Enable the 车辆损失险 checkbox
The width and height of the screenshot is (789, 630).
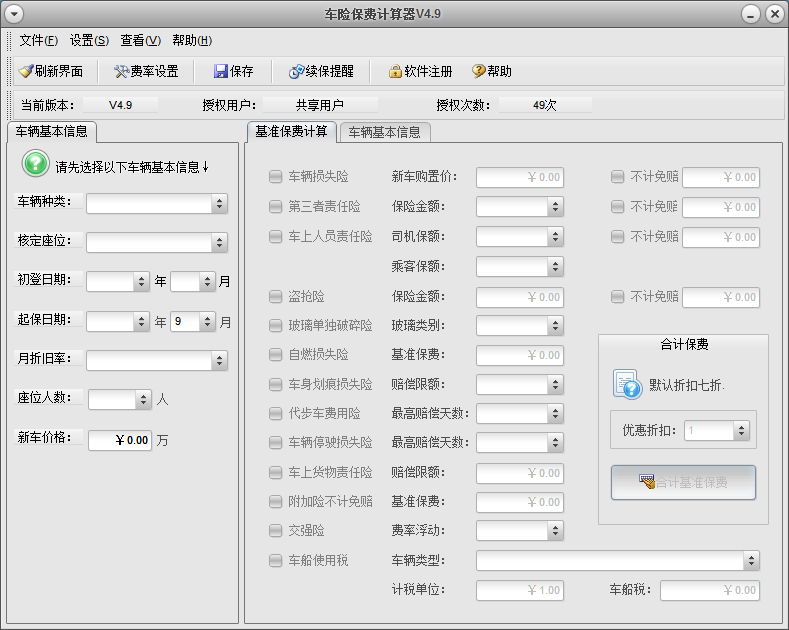pos(275,177)
